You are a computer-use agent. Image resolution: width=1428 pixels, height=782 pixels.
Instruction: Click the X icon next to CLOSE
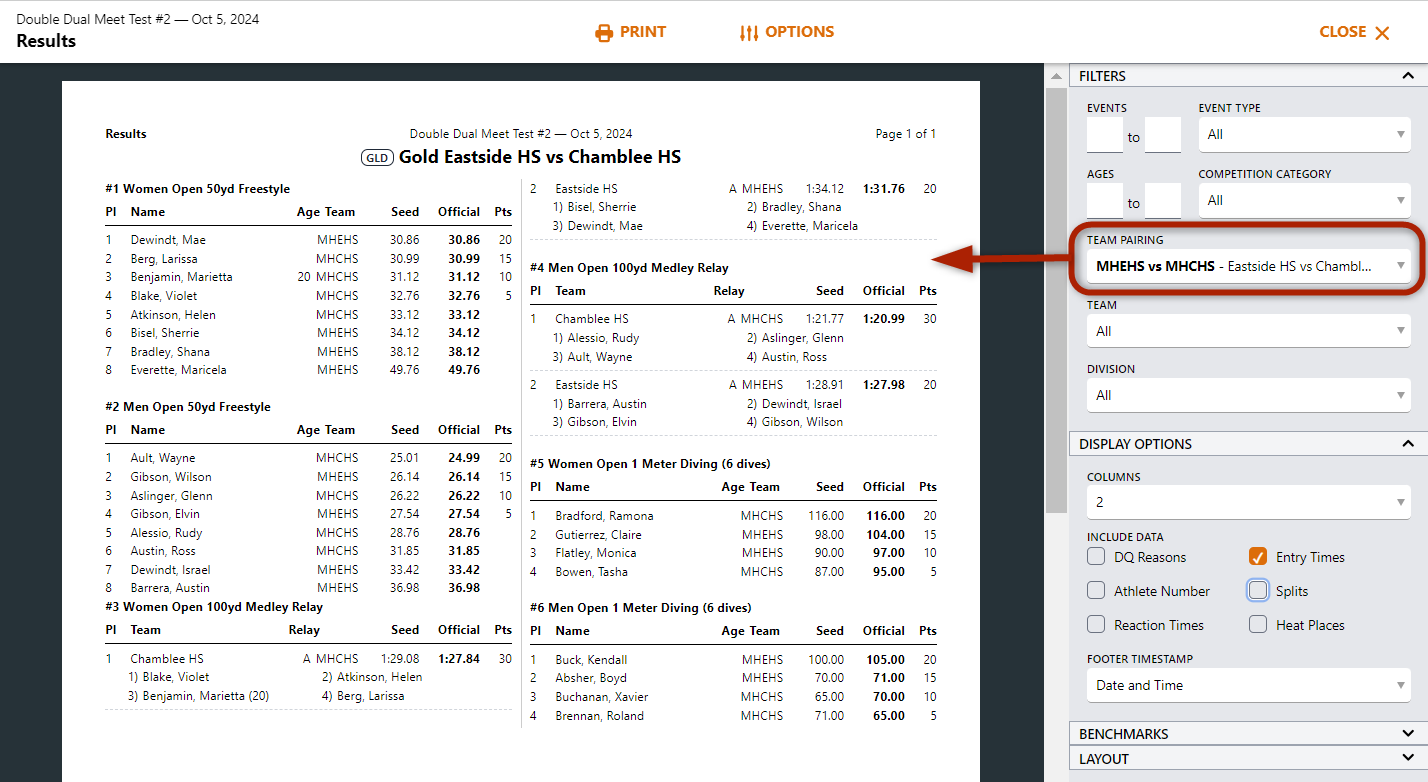pos(1382,33)
